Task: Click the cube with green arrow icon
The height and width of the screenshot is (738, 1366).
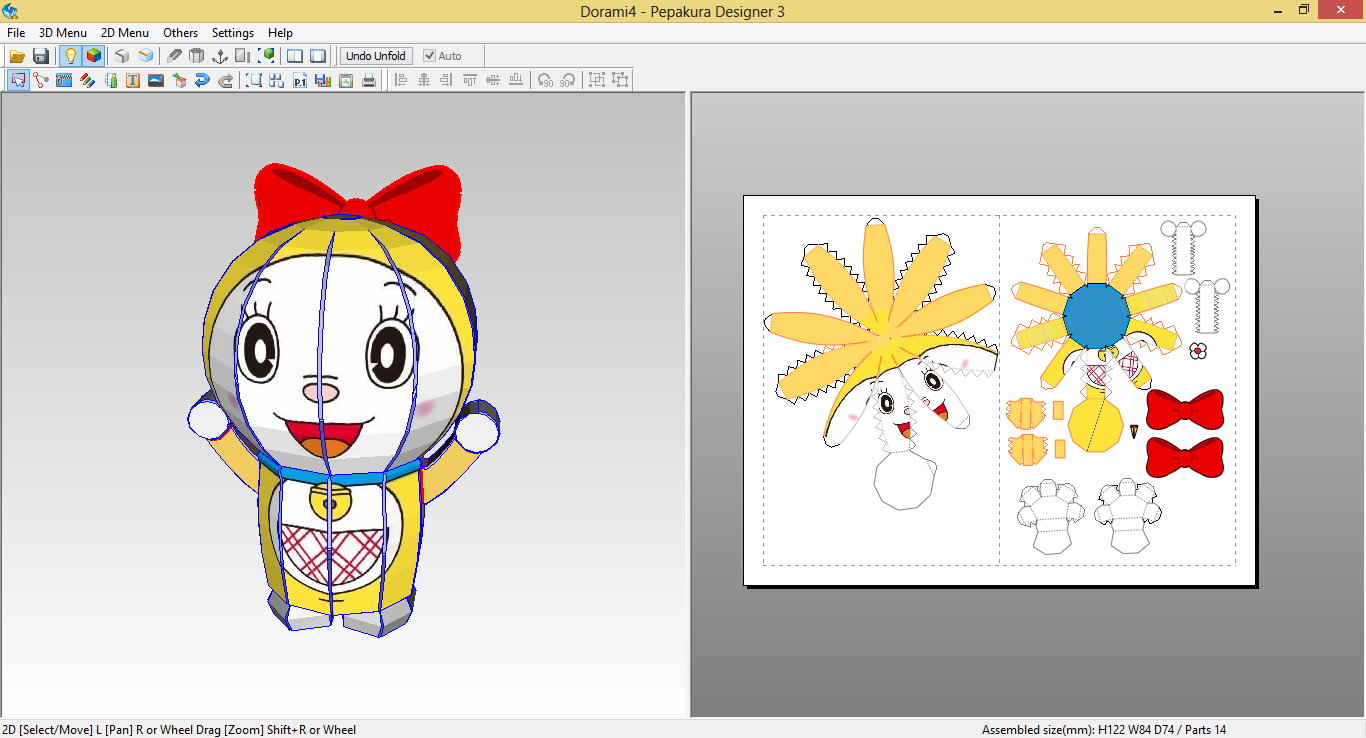Action: click(x=179, y=80)
